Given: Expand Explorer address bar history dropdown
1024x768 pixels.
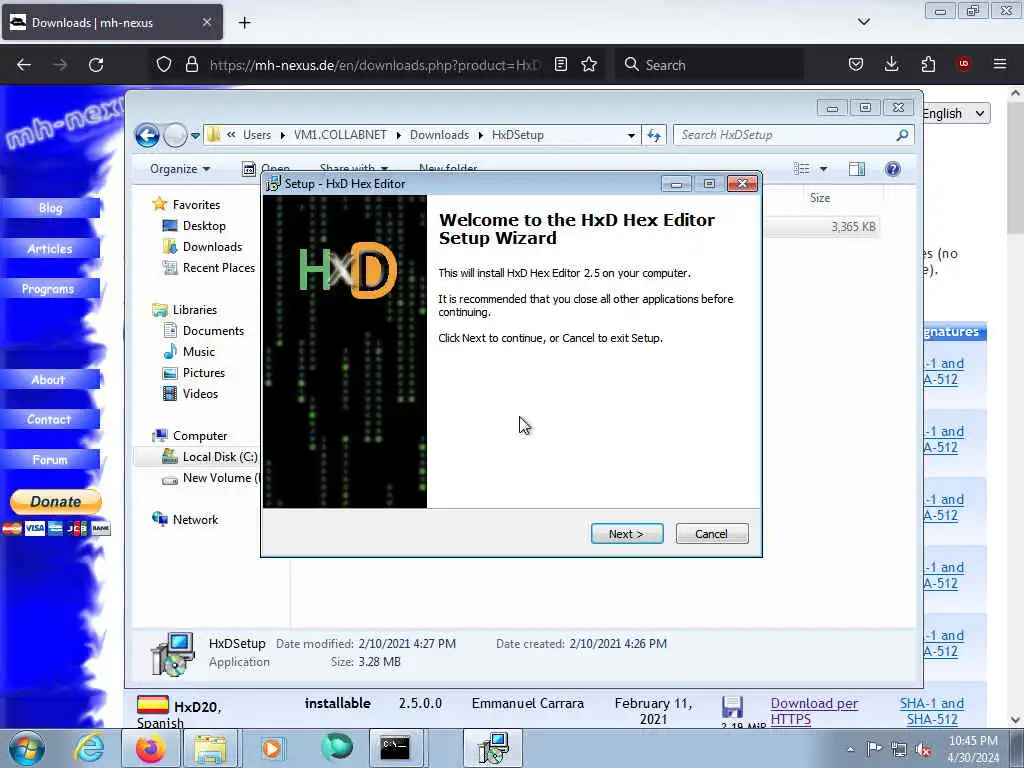Looking at the screenshot, I should (x=631, y=135).
